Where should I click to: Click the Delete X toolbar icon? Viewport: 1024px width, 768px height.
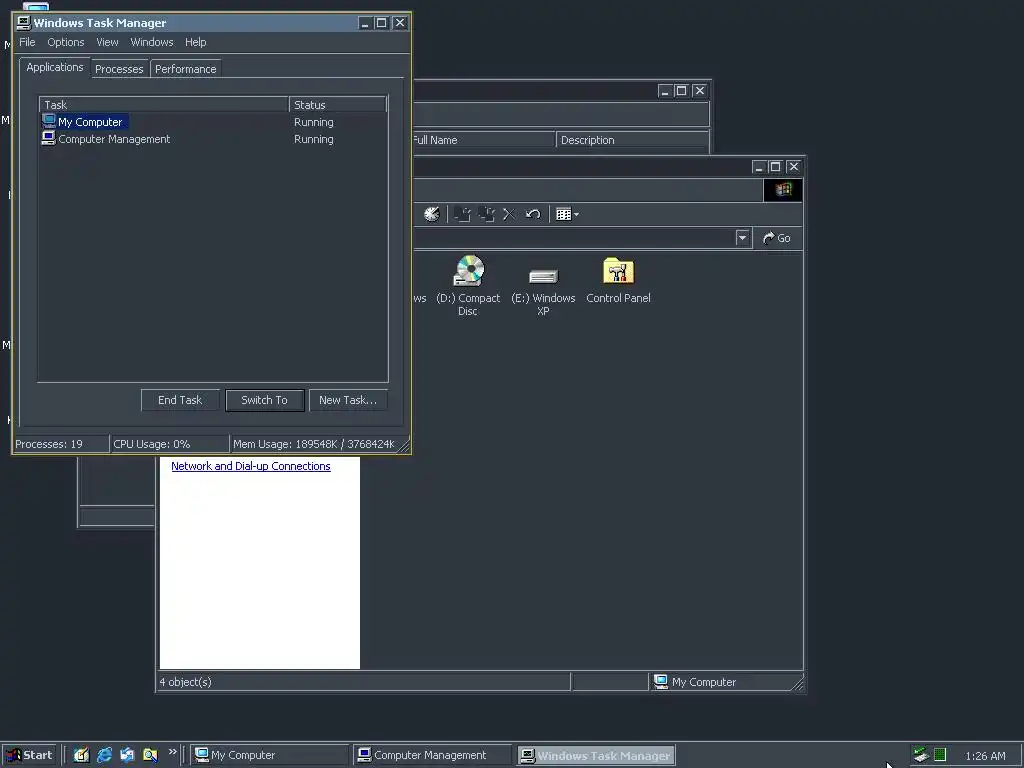509,214
